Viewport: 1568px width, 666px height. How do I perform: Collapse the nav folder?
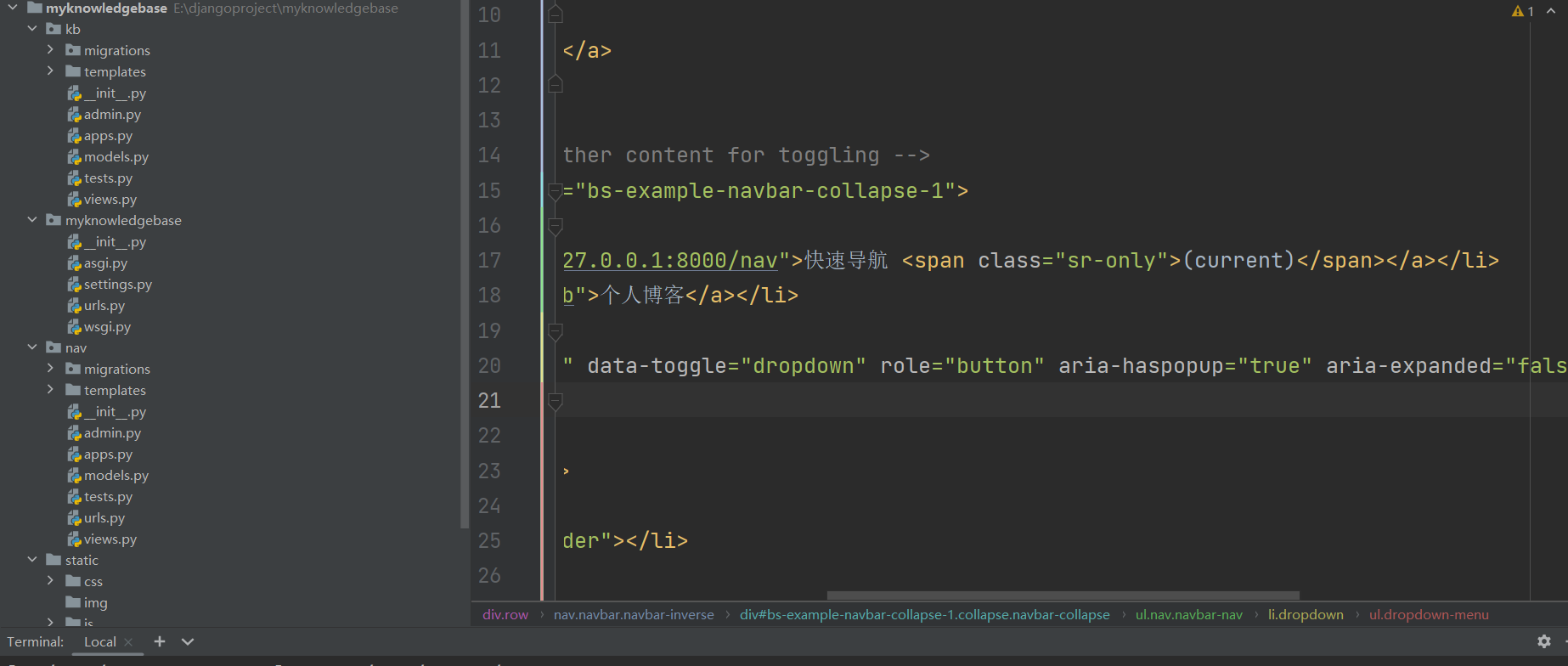pyautogui.click(x=32, y=347)
